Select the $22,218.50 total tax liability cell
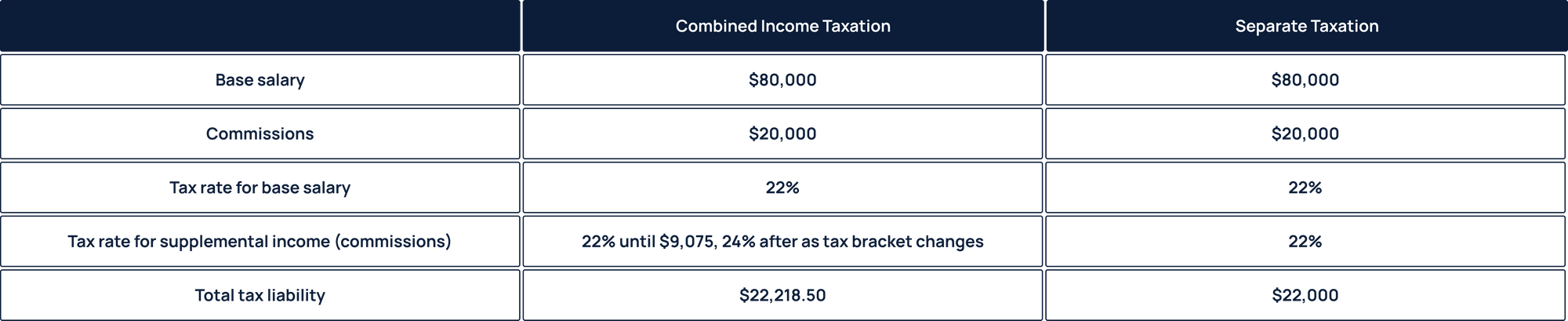This screenshot has height=321, width=1568. (782, 295)
